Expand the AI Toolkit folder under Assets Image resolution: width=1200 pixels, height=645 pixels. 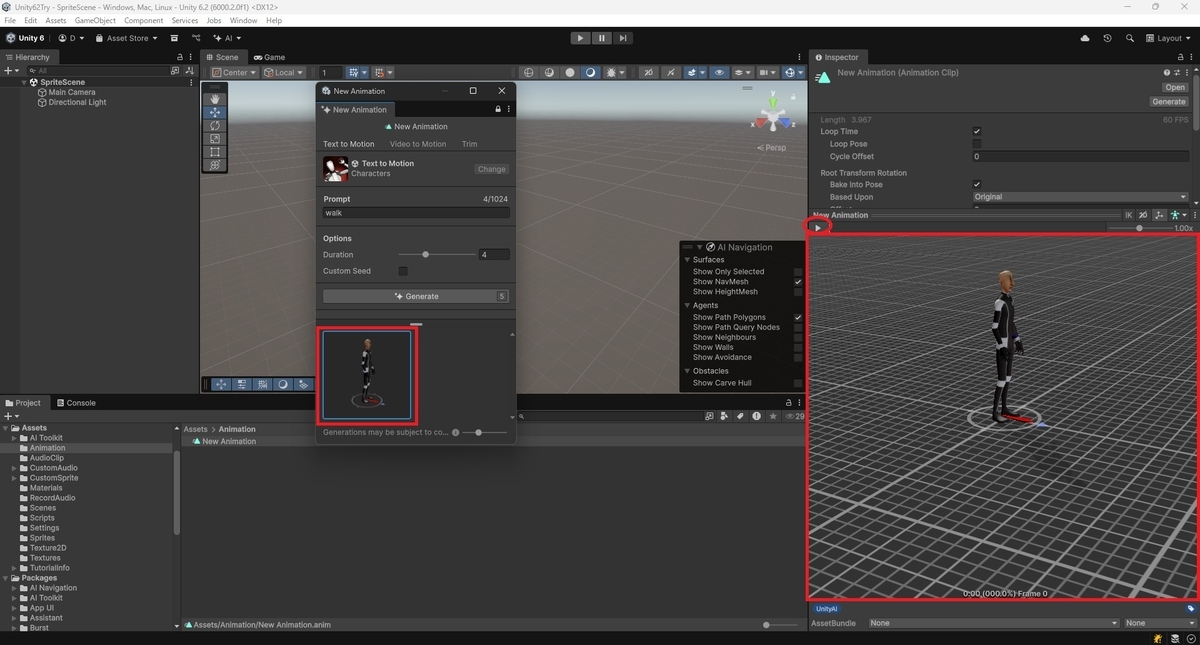(14, 438)
